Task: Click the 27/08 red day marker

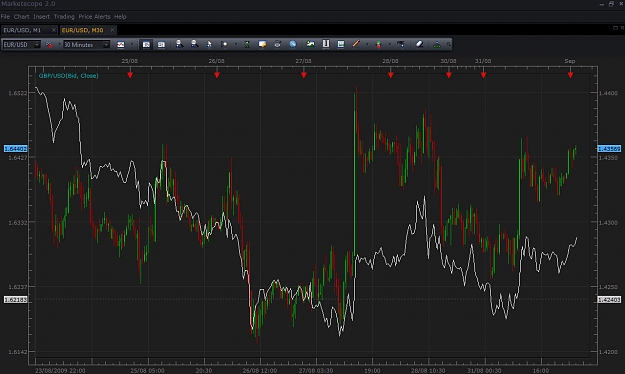Action: tap(304, 75)
